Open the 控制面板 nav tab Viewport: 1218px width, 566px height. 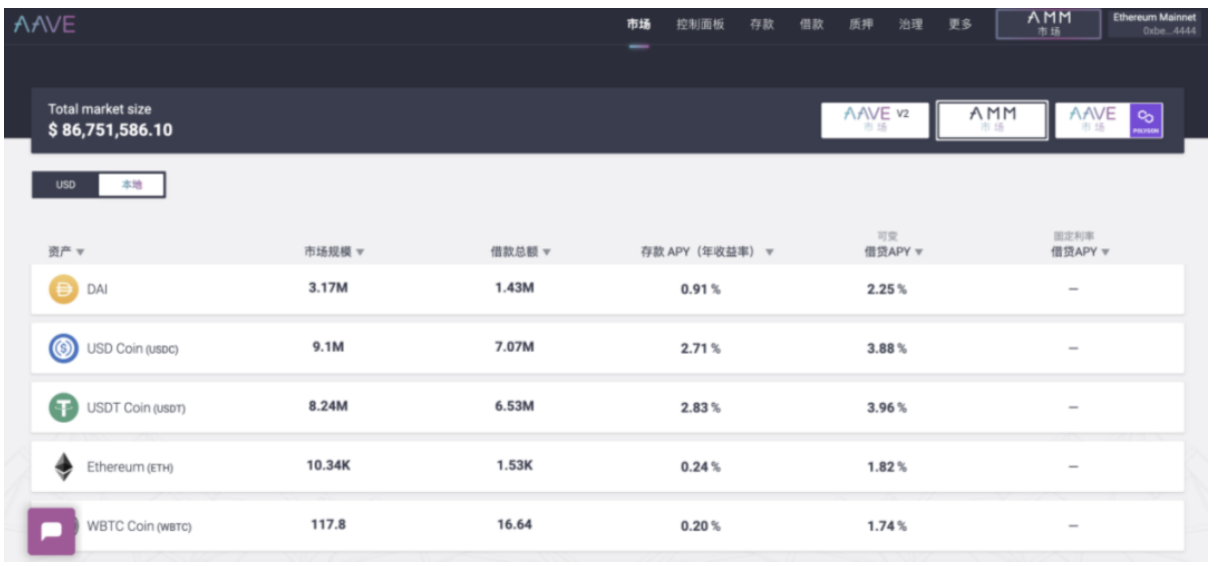tap(700, 25)
